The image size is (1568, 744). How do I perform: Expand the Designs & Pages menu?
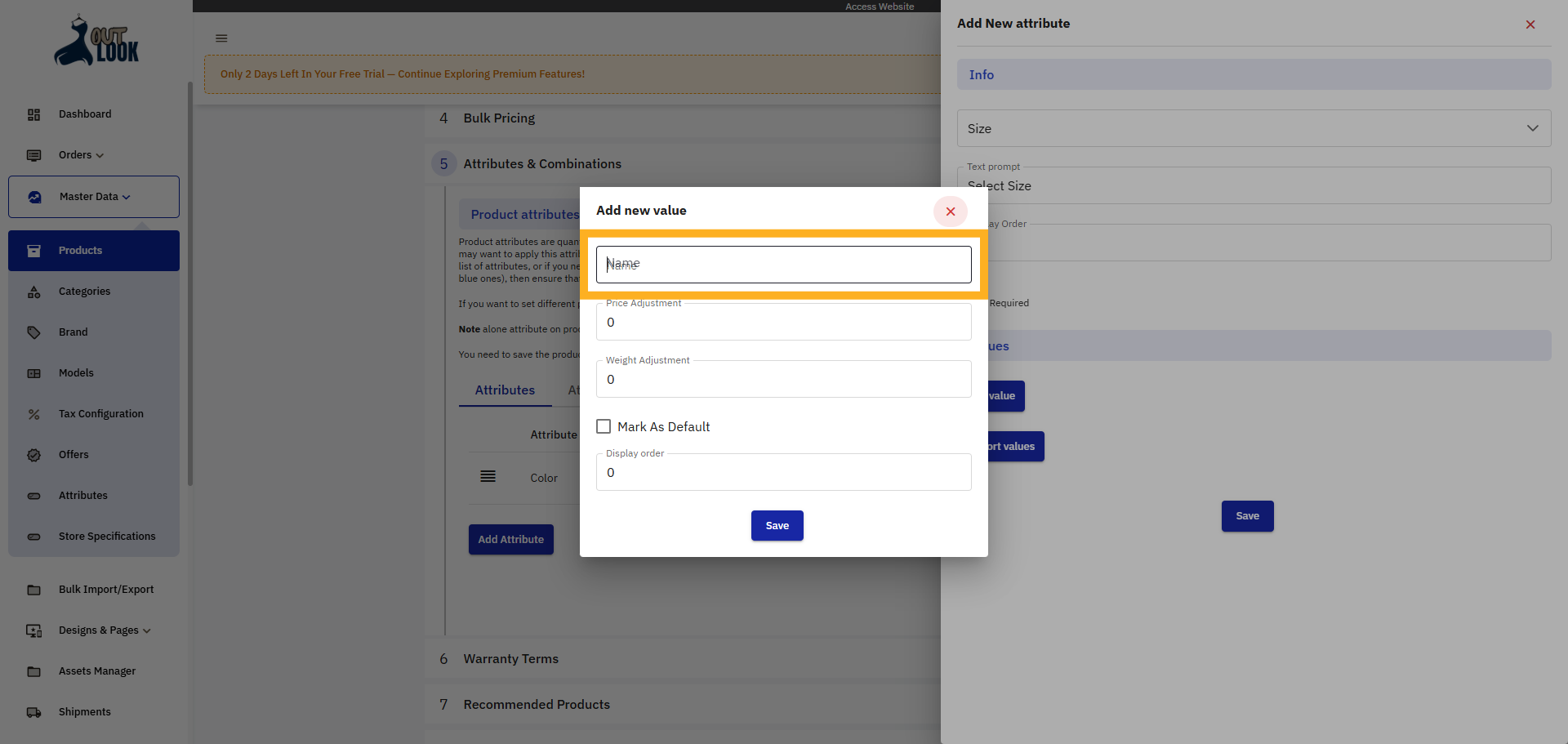click(104, 630)
